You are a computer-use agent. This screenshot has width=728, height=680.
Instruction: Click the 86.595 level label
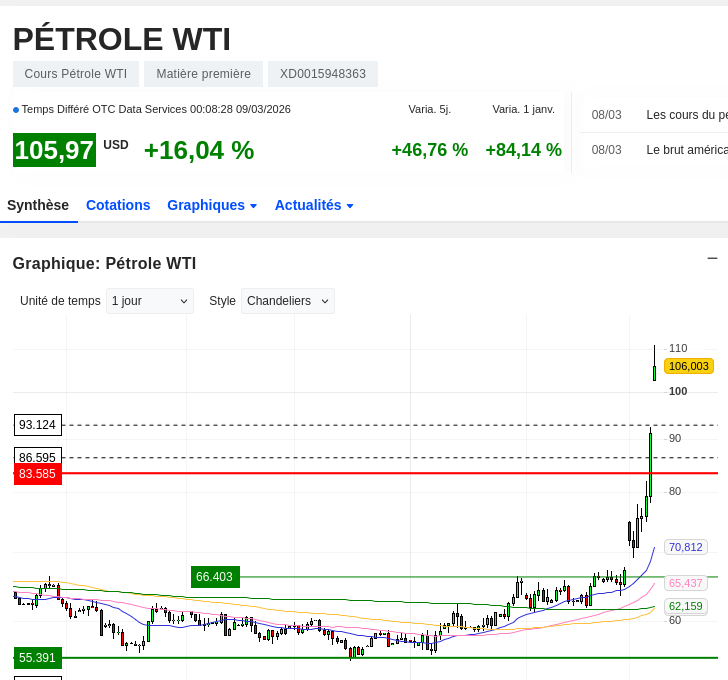point(38,456)
